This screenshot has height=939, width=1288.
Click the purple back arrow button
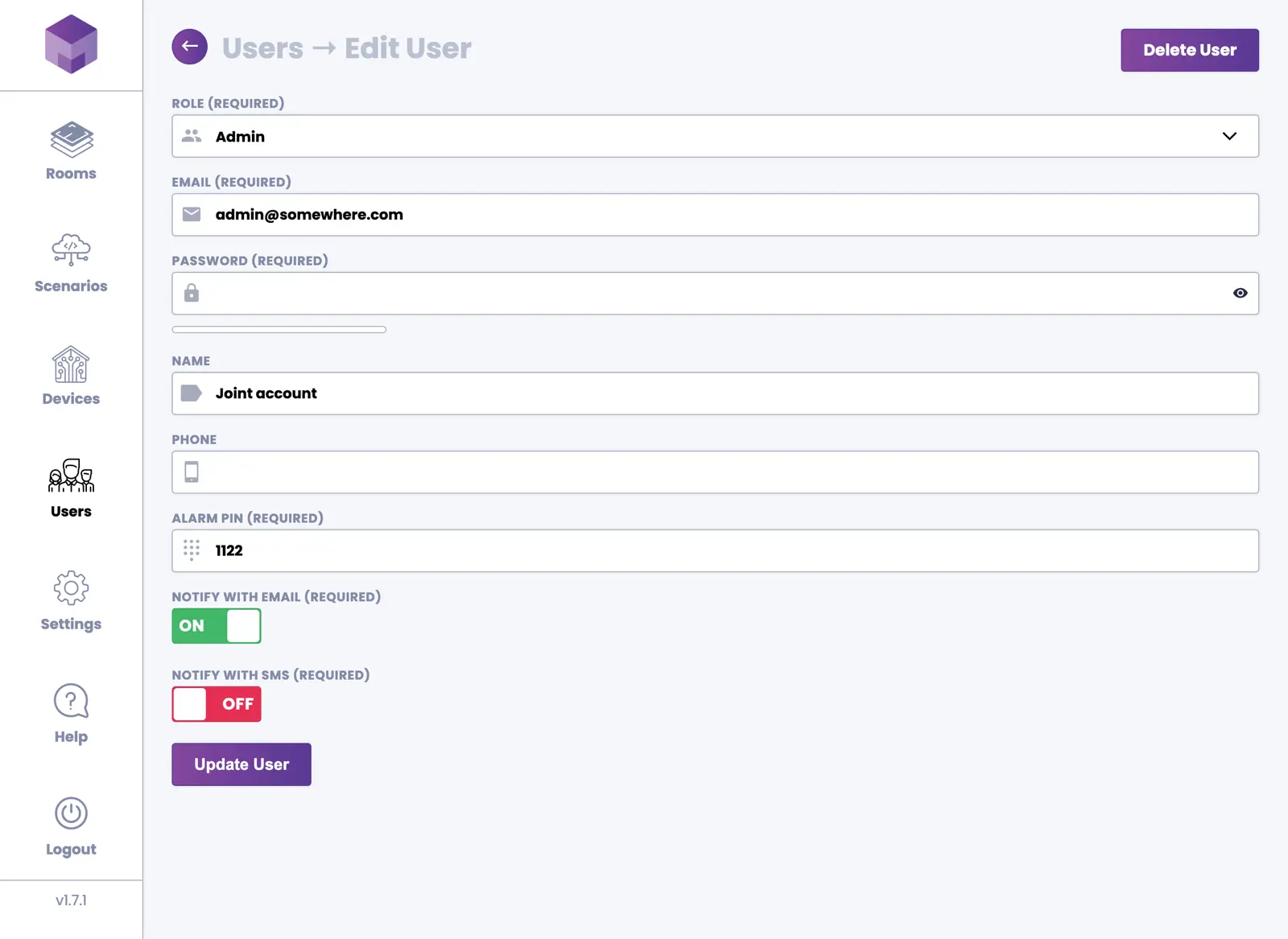[189, 47]
